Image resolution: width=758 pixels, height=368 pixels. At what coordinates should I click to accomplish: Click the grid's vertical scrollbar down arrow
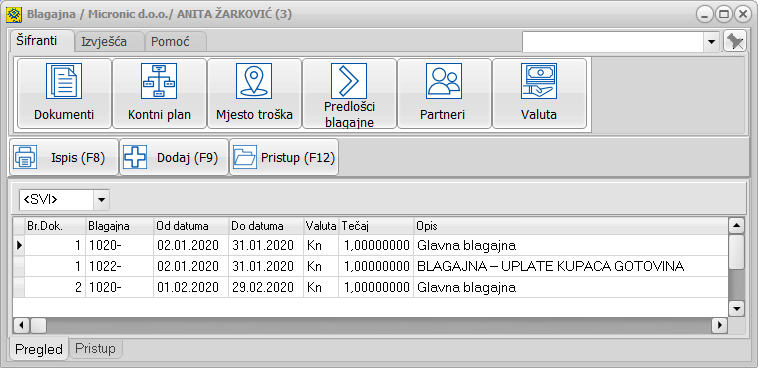coord(736,309)
